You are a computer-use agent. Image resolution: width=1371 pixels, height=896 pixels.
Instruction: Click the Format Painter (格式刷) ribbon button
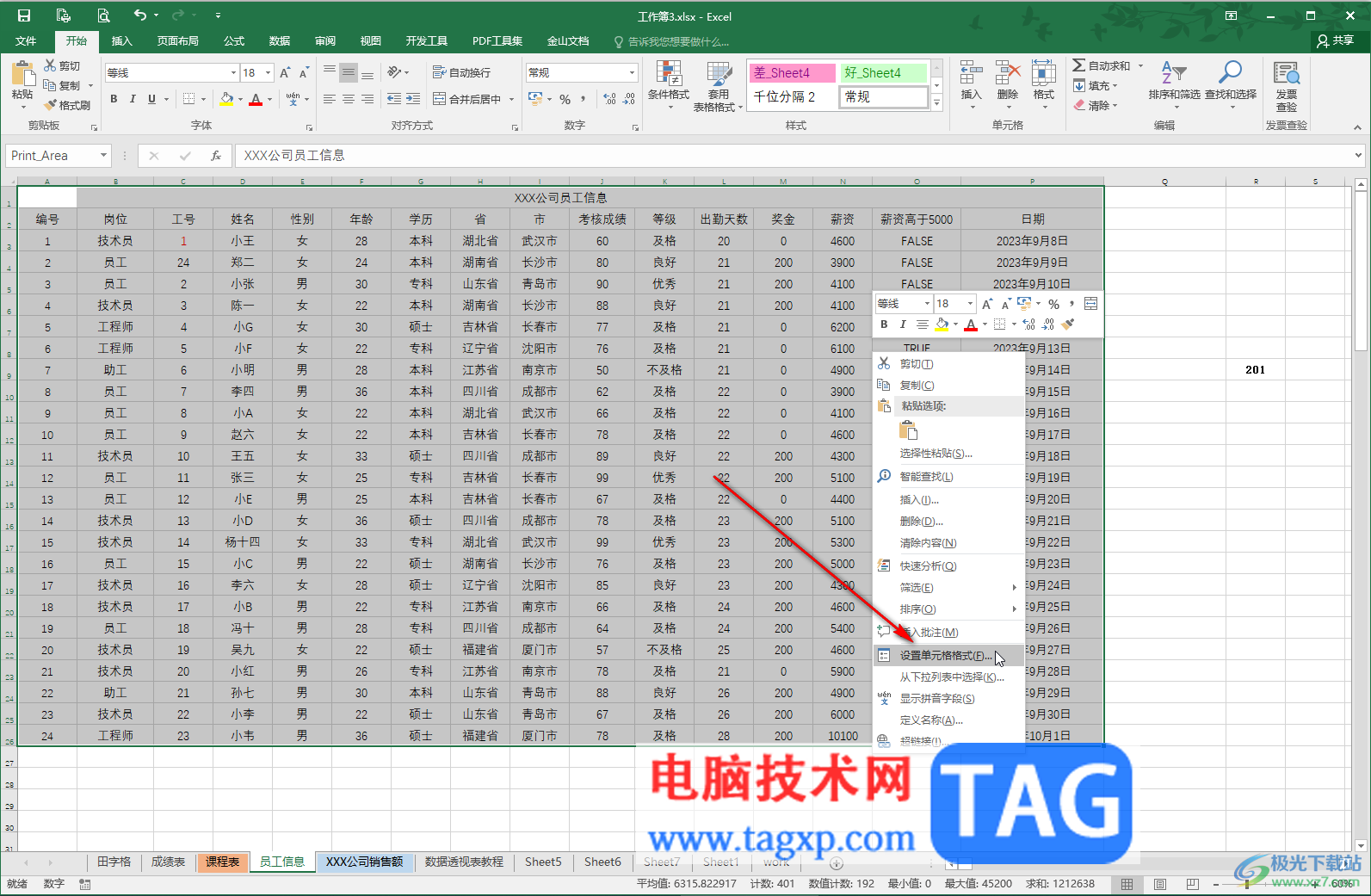[67, 105]
